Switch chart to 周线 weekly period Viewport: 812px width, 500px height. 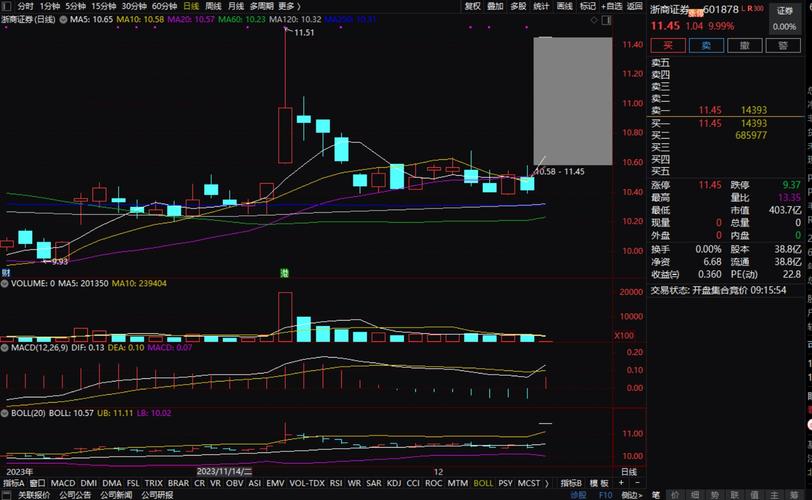213,6
